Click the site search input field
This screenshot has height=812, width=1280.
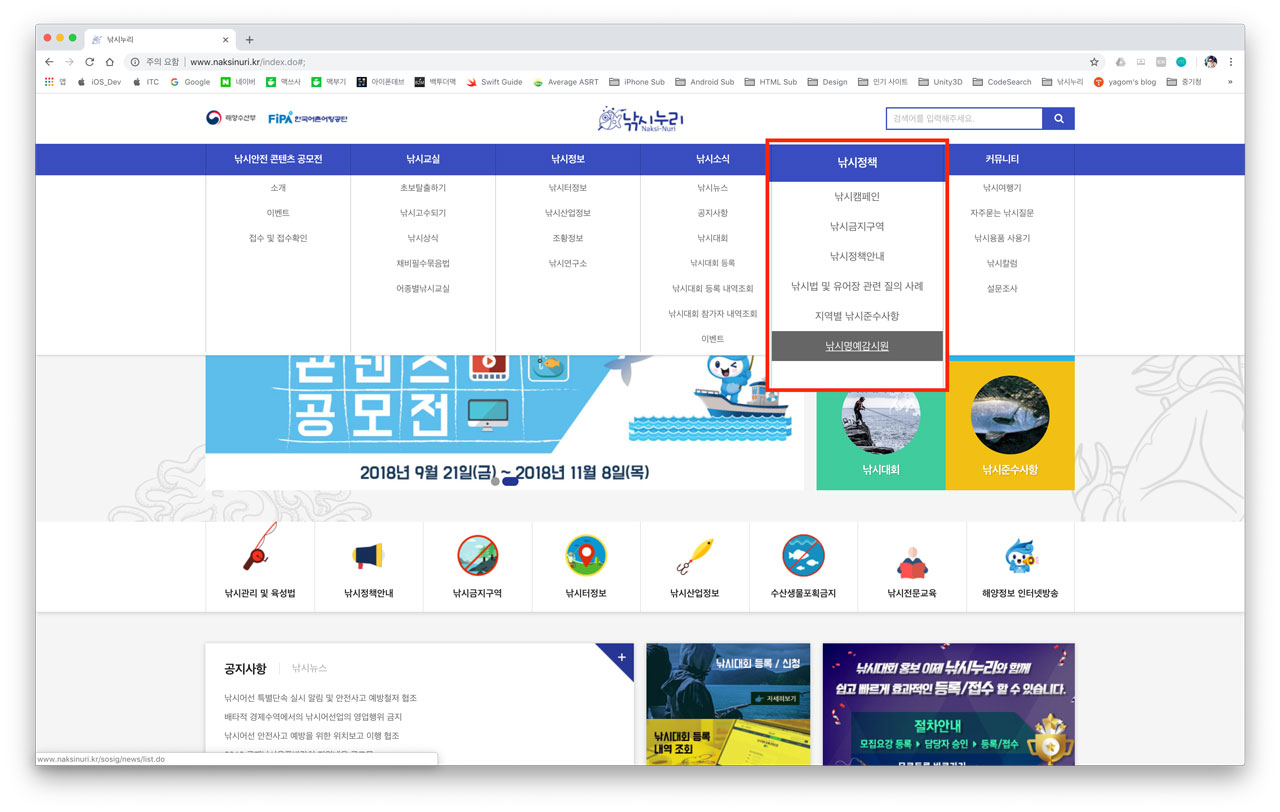[963, 119]
